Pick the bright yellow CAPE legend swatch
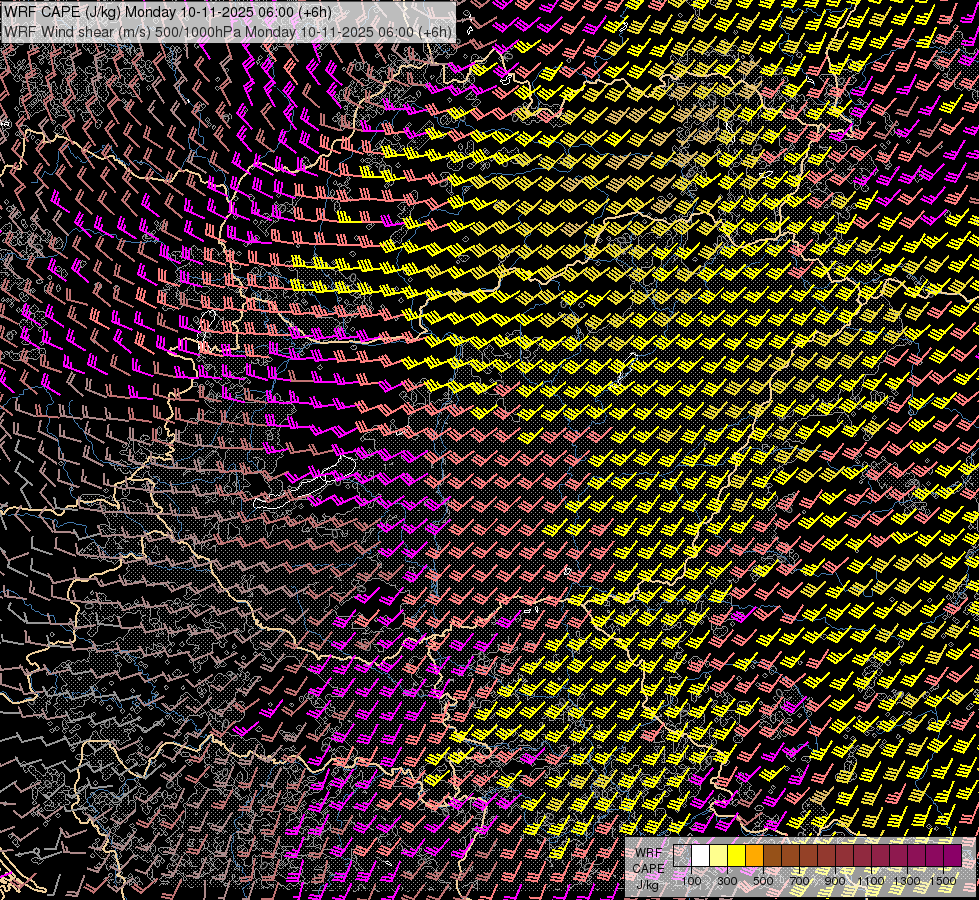 736,856
